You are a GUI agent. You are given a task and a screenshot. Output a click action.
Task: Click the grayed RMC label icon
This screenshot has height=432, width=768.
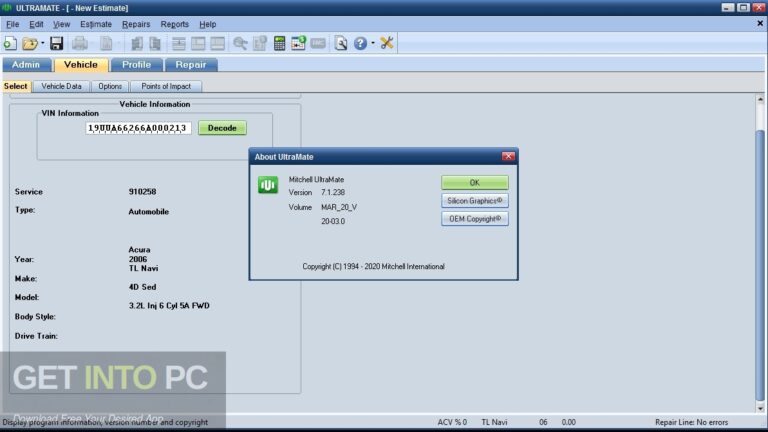click(318, 44)
